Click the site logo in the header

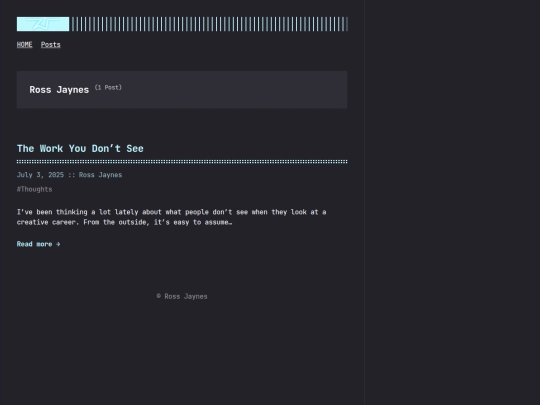(43, 24)
